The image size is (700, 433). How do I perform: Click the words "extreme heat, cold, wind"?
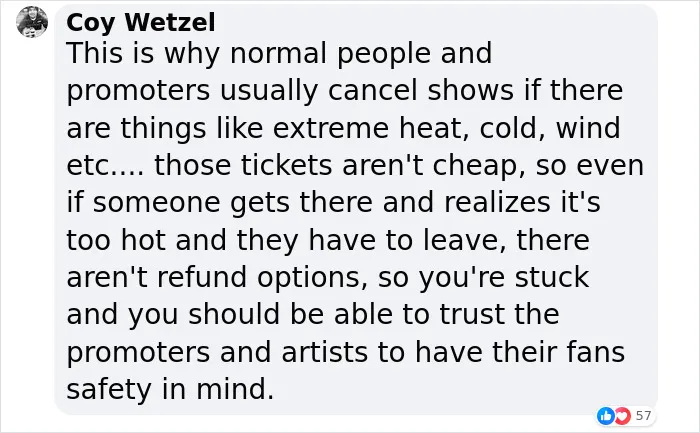[446, 128]
